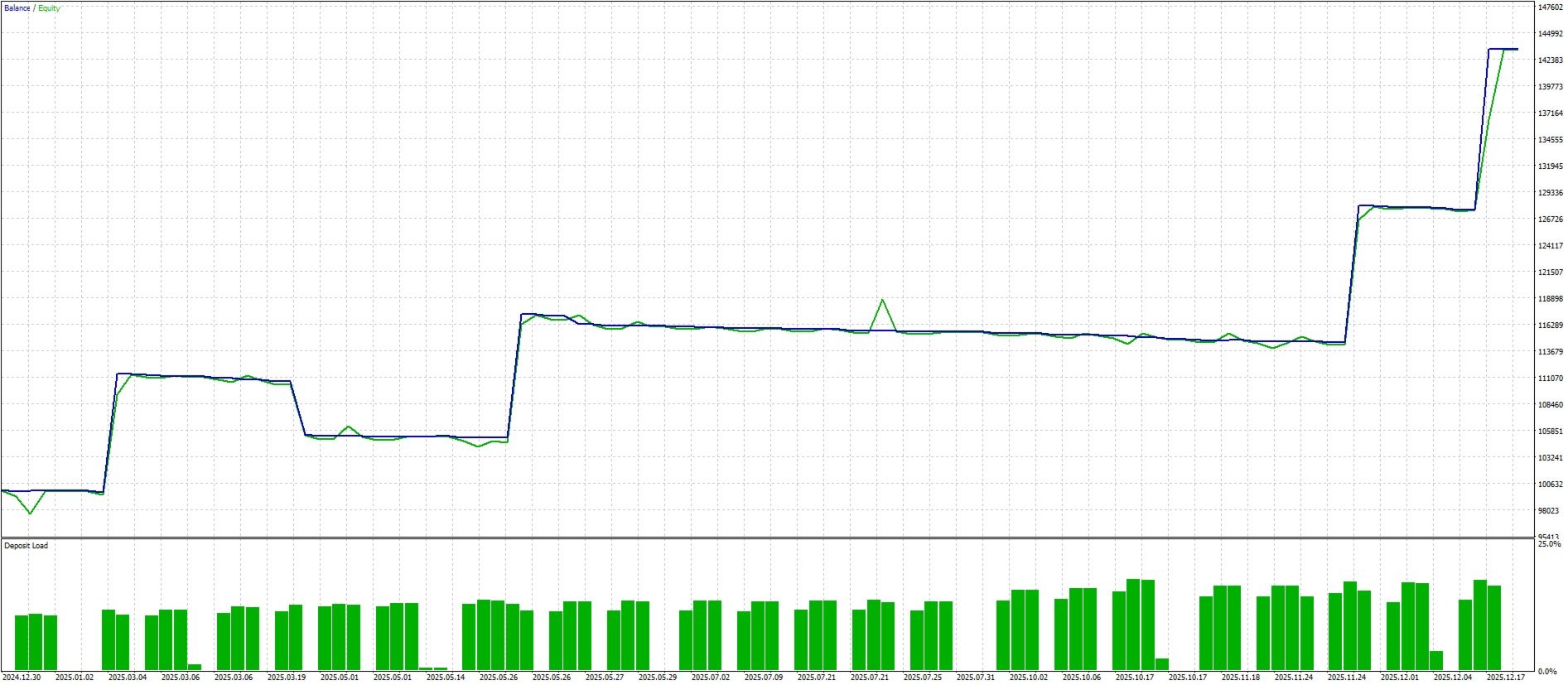Select the 100632 axis label

coord(1550,485)
